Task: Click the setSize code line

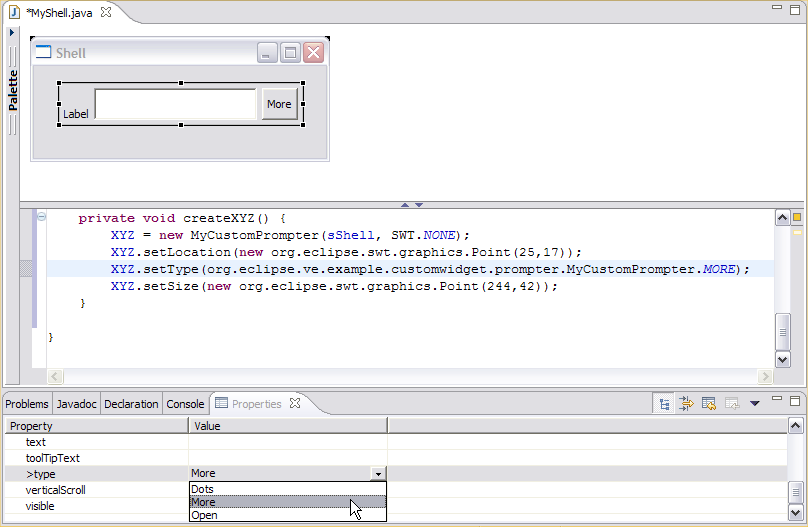Action: click(x=334, y=286)
